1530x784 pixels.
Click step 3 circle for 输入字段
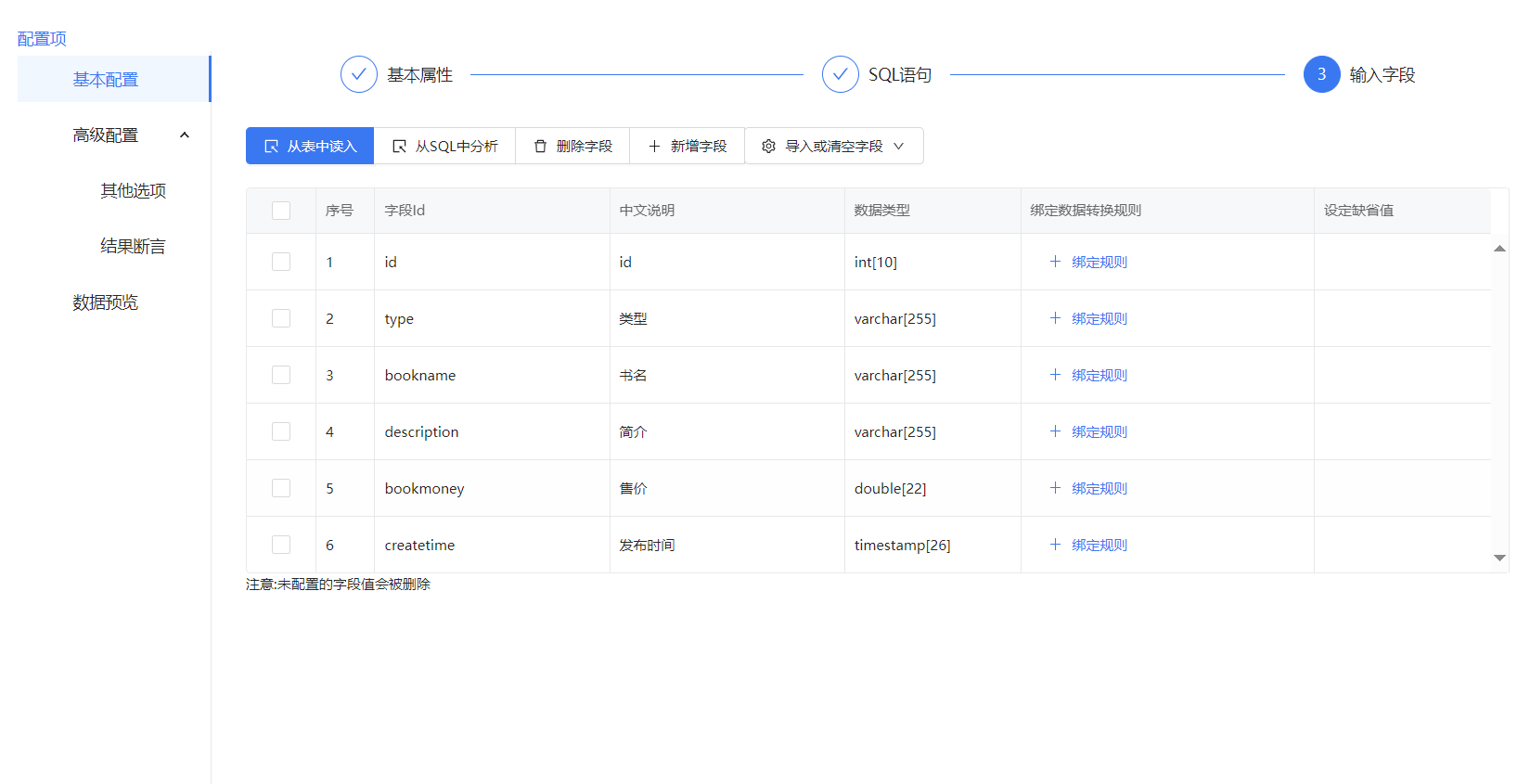1322,74
